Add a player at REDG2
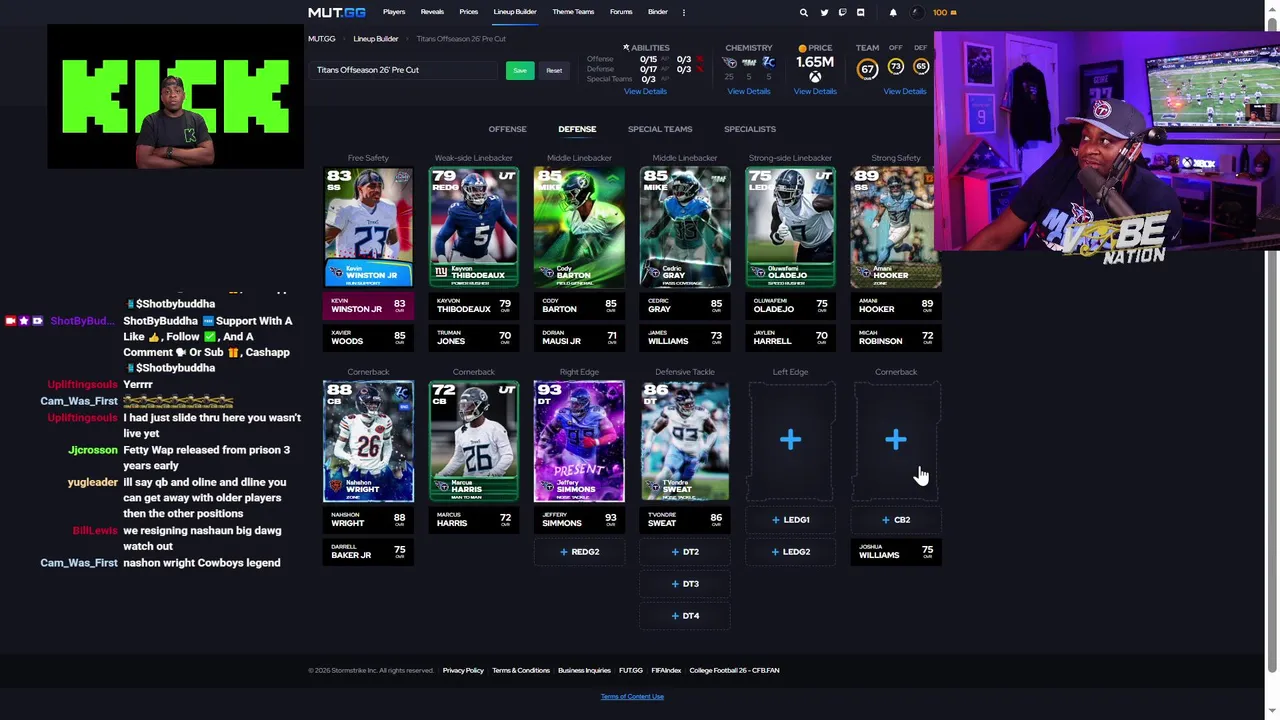 point(579,552)
